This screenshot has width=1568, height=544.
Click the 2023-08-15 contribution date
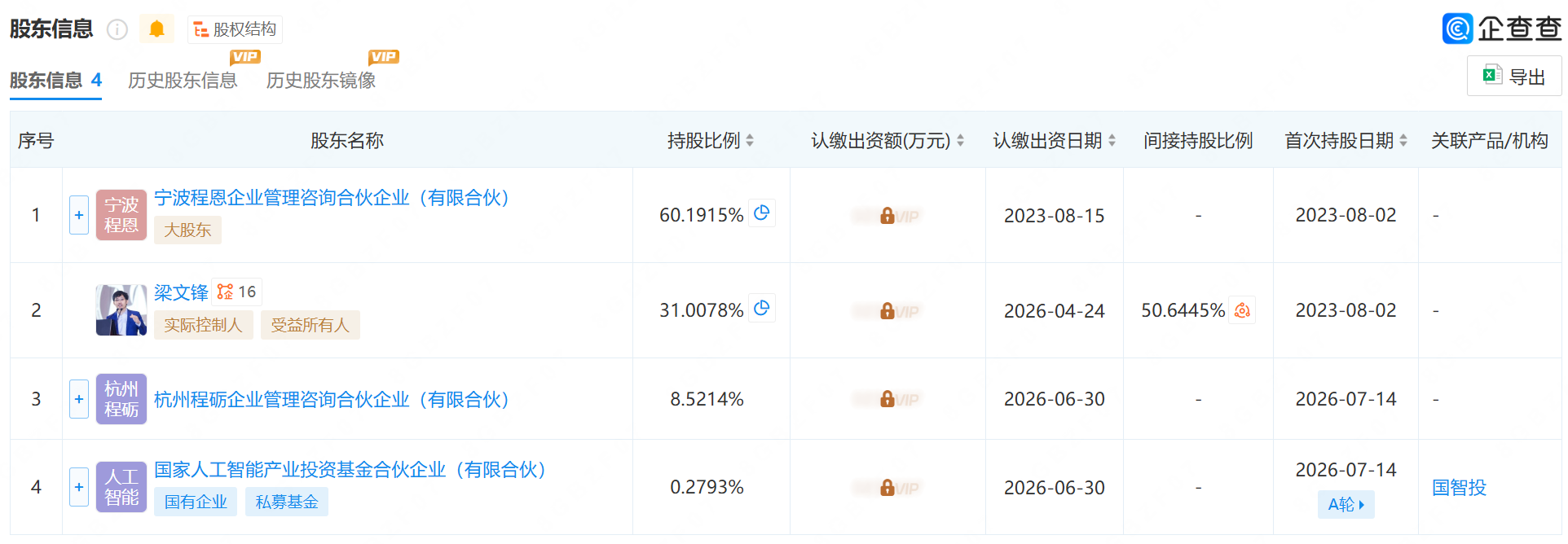pos(1055,216)
